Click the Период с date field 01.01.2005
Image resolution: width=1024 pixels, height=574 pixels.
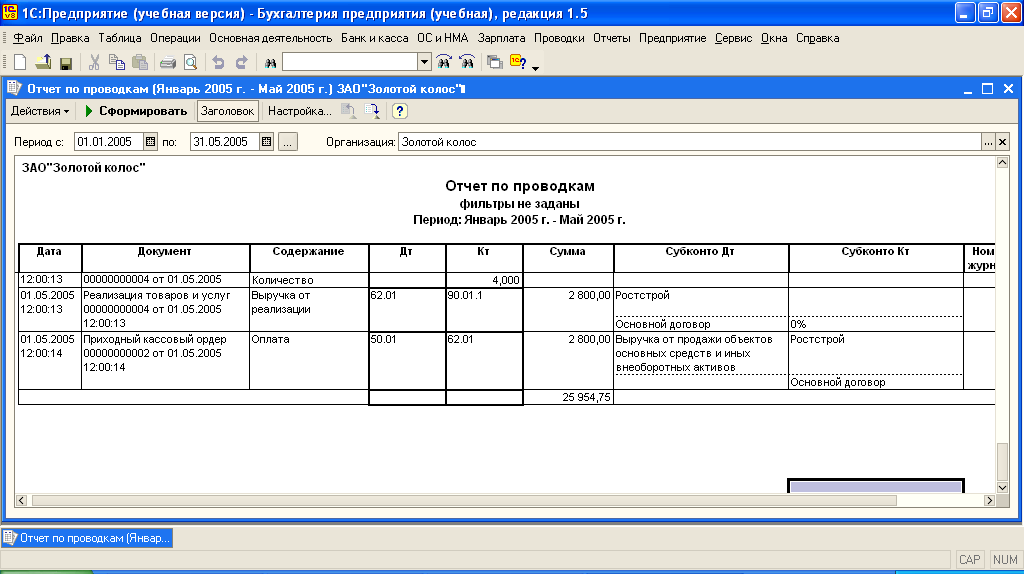109,142
